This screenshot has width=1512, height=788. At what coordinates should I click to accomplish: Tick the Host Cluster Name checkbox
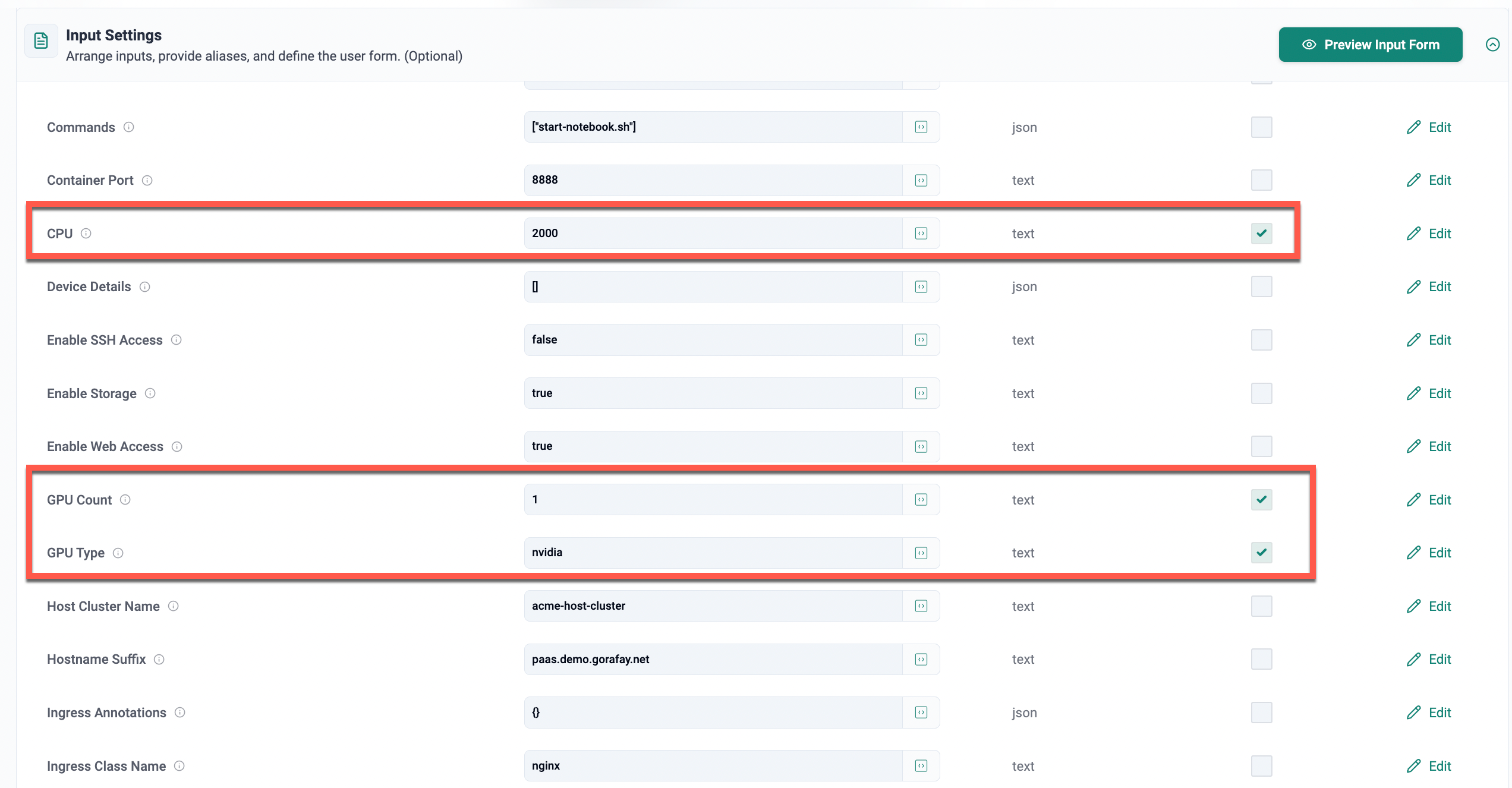click(x=1261, y=606)
